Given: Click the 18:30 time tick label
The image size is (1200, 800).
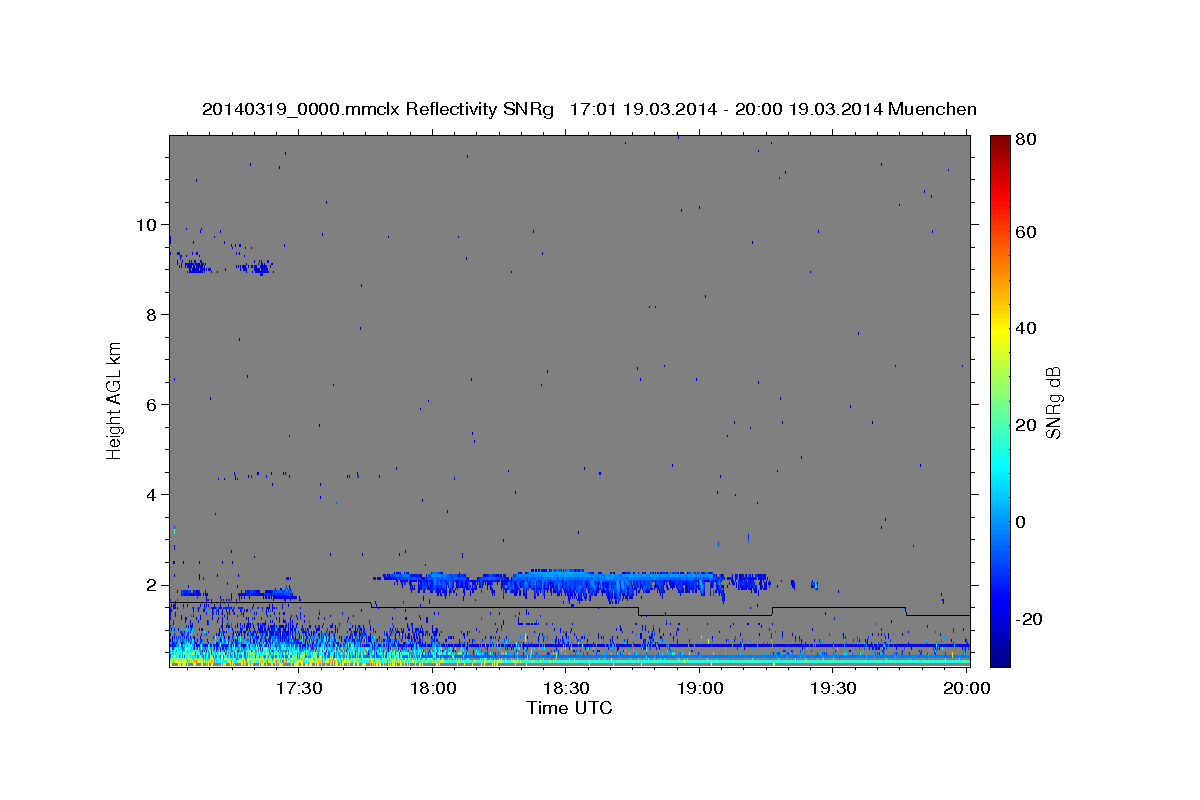Looking at the screenshot, I should [x=566, y=688].
